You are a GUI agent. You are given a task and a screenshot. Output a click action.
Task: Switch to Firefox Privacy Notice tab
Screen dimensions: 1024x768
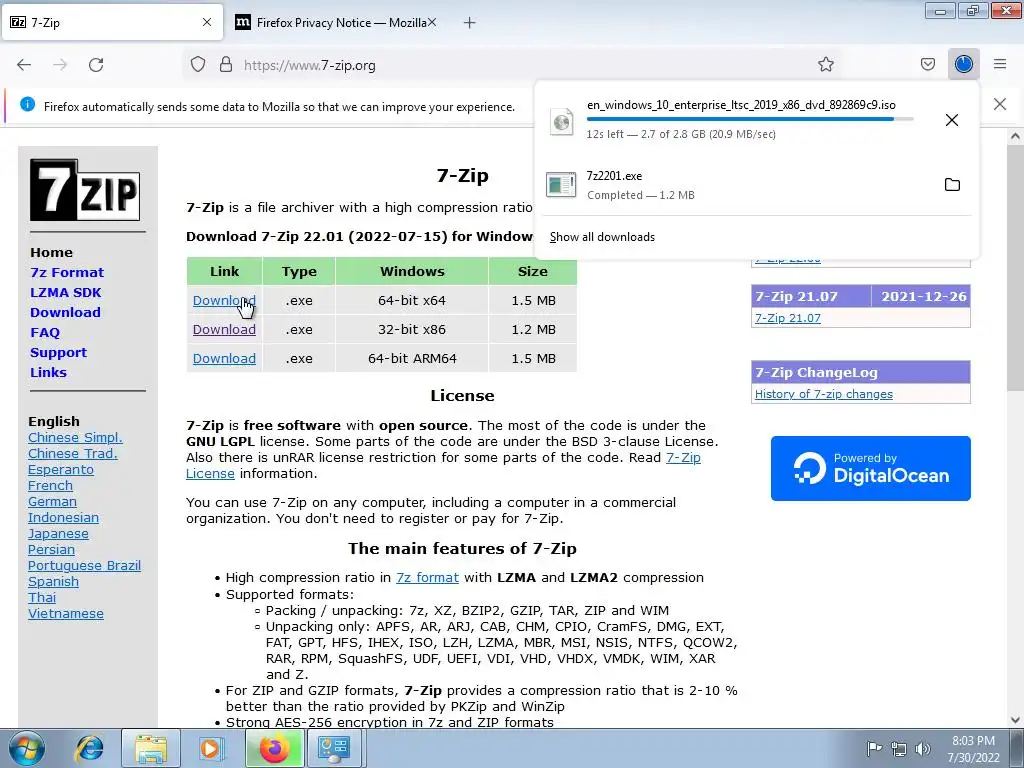(x=335, y=22)
